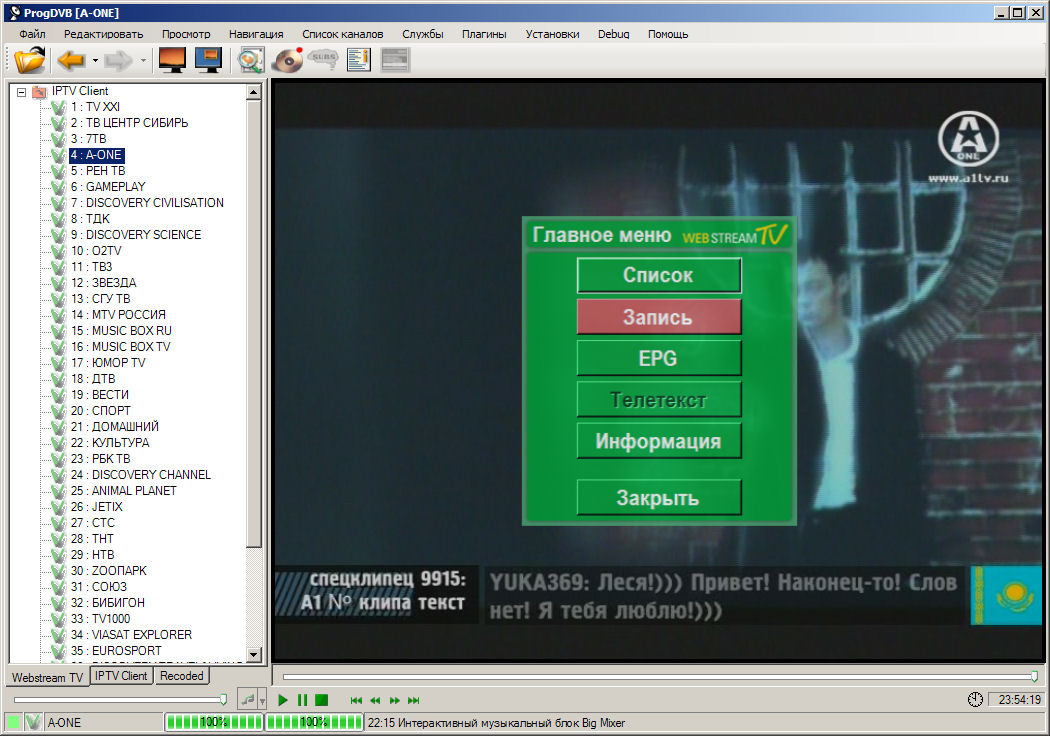Click the check icon beside EUROSPORT
Screen dimensions: 1050x736
(58, 651)
